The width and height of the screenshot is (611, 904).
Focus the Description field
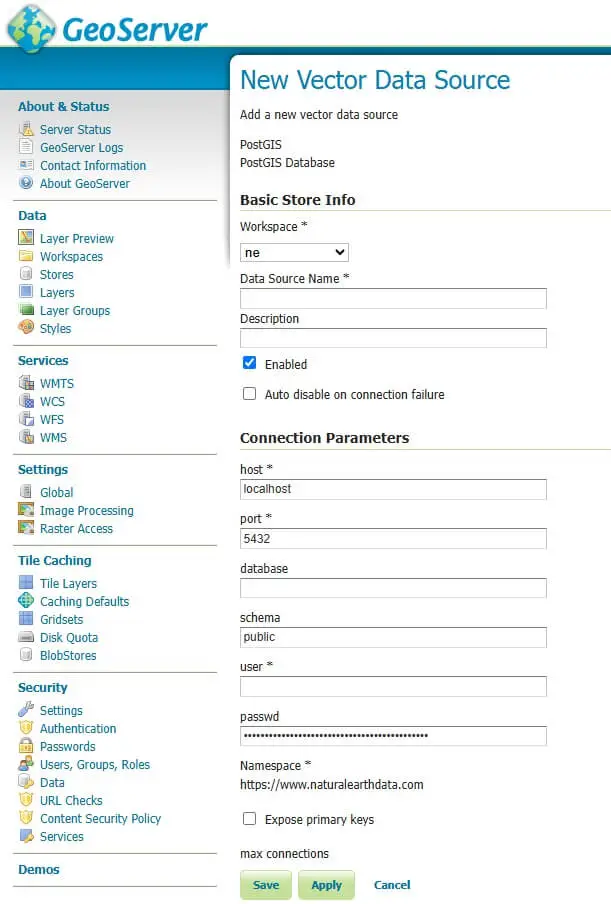click(393, 338)
